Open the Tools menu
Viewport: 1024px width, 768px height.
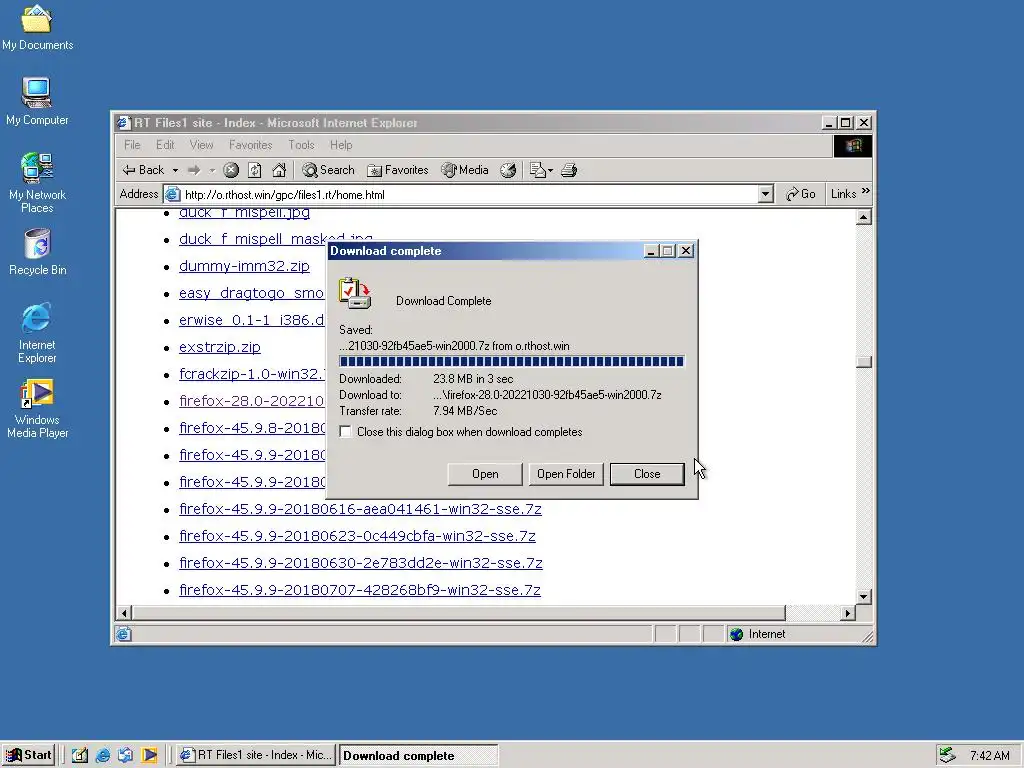(301, 145)
